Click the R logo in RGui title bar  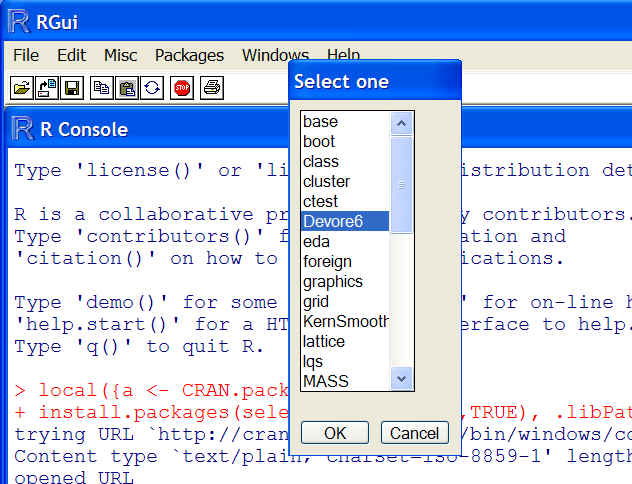click(x=19, y=21)
